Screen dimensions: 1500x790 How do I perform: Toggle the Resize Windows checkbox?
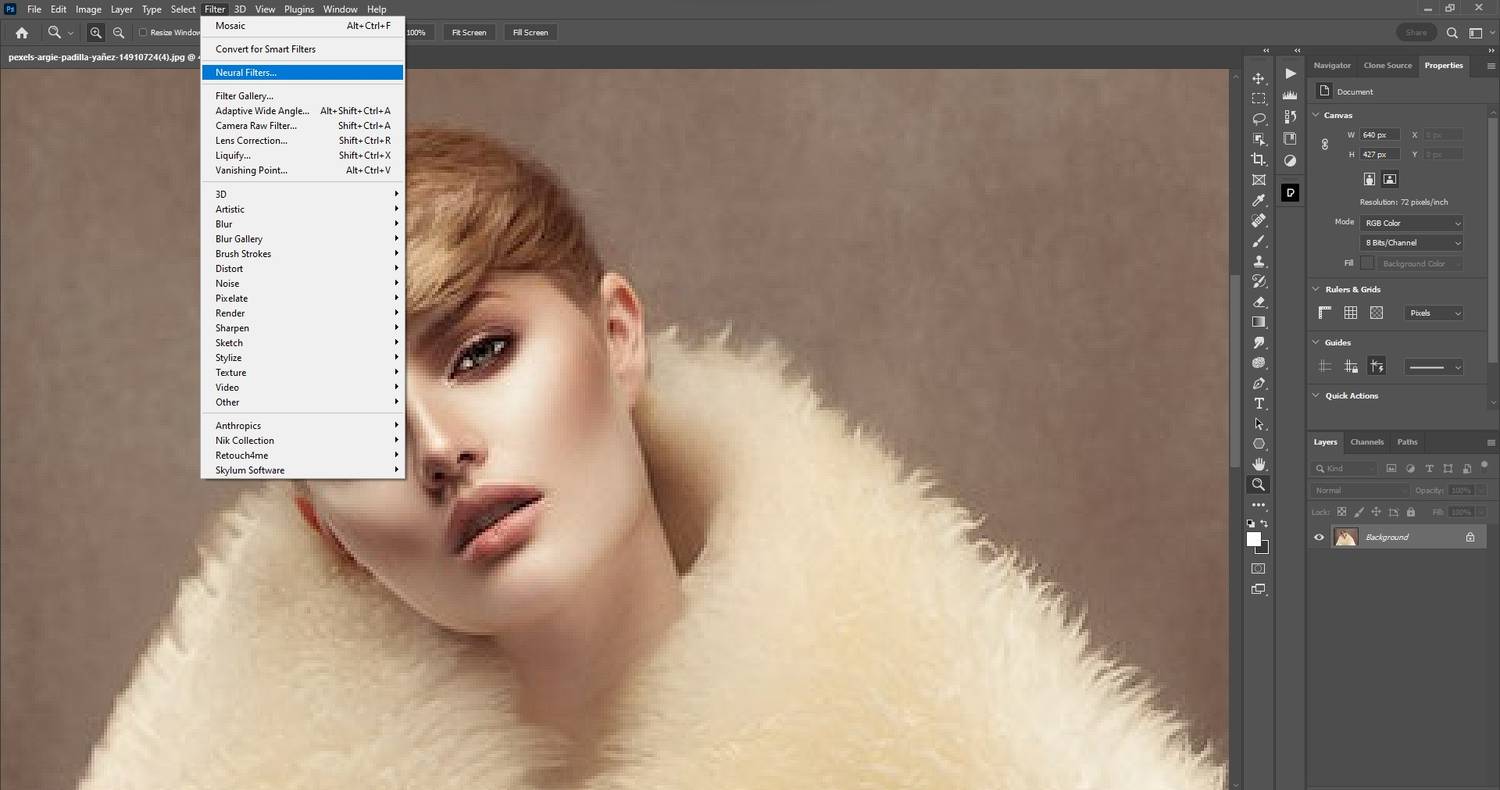(144, 32)
